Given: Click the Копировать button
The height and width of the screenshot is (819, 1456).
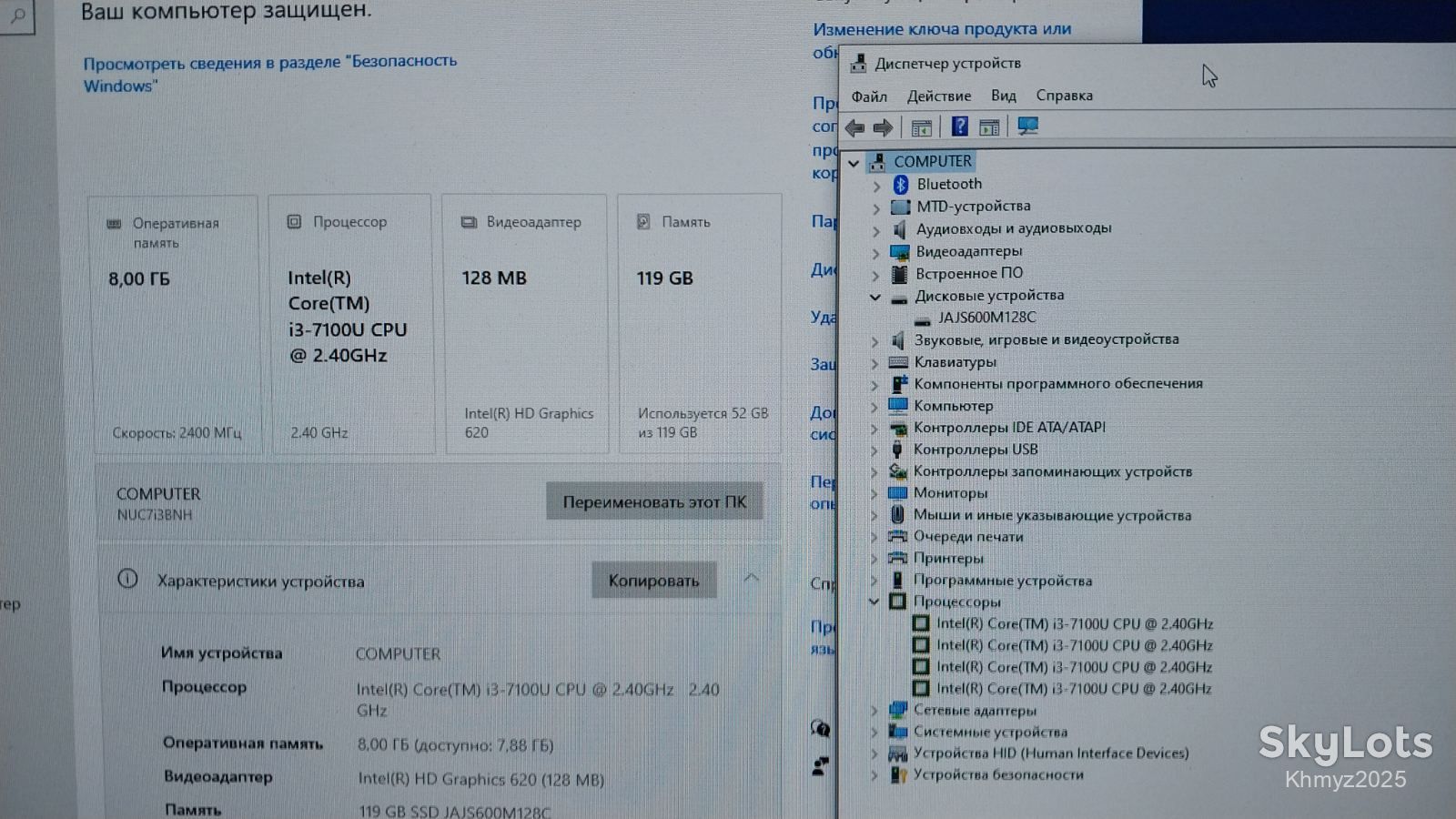Looking at the screenshot, I should 654,581.
